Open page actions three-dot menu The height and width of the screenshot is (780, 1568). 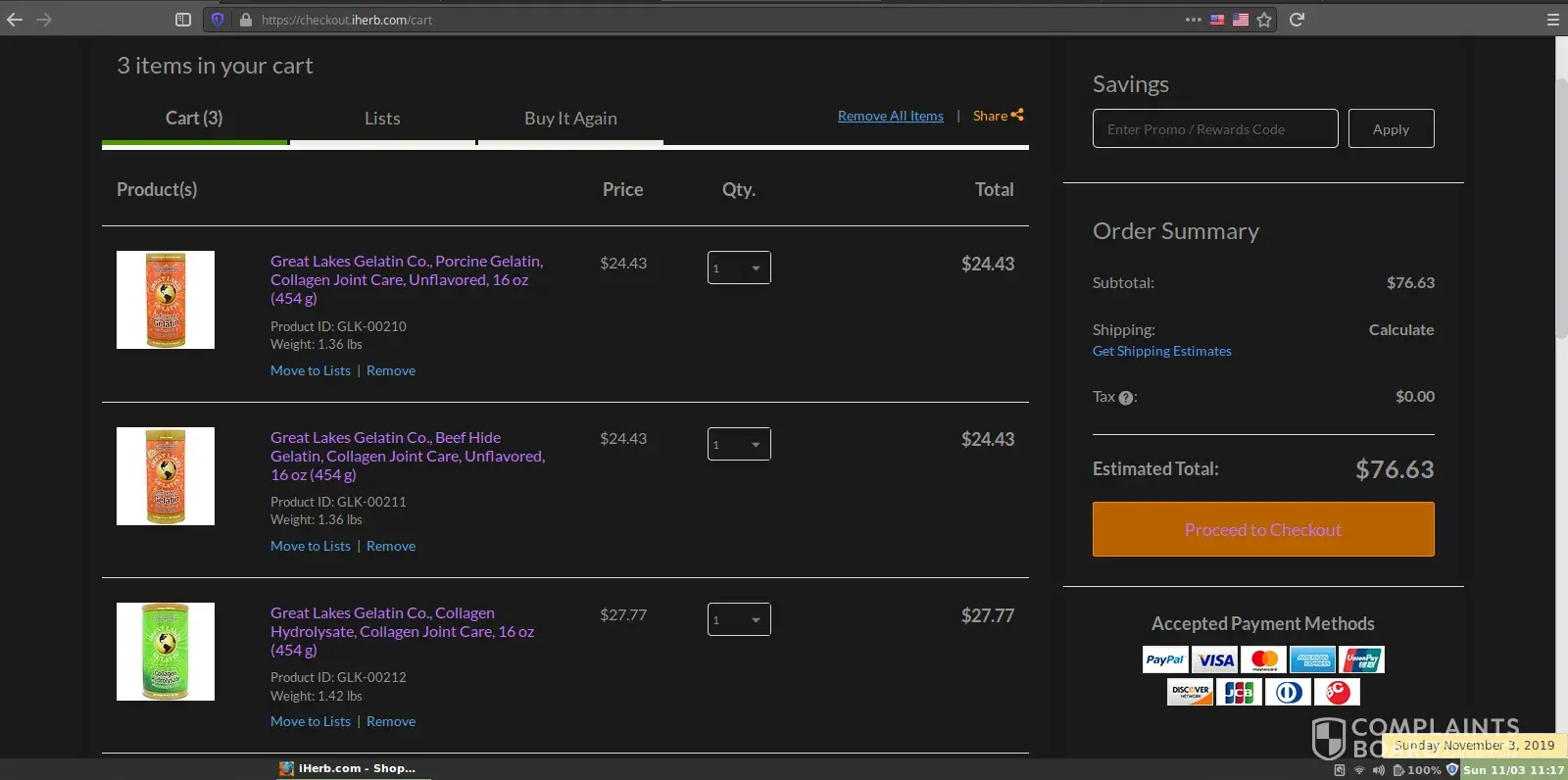1193,20
